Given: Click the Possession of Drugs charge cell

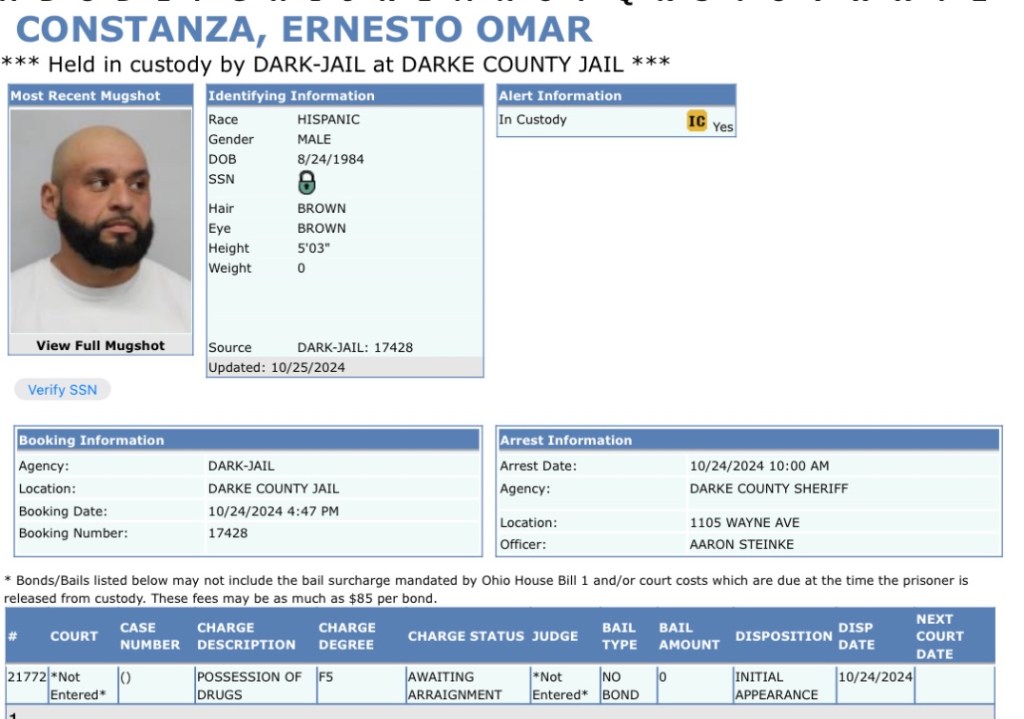Looking at the screenshot, I should coord(249,685).
